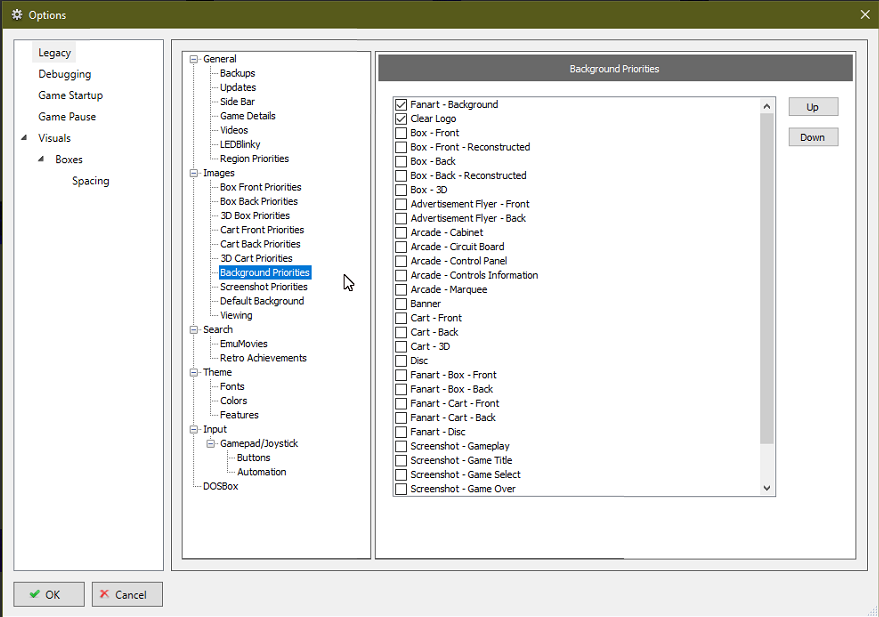Select Side Bar in tree

237,102
